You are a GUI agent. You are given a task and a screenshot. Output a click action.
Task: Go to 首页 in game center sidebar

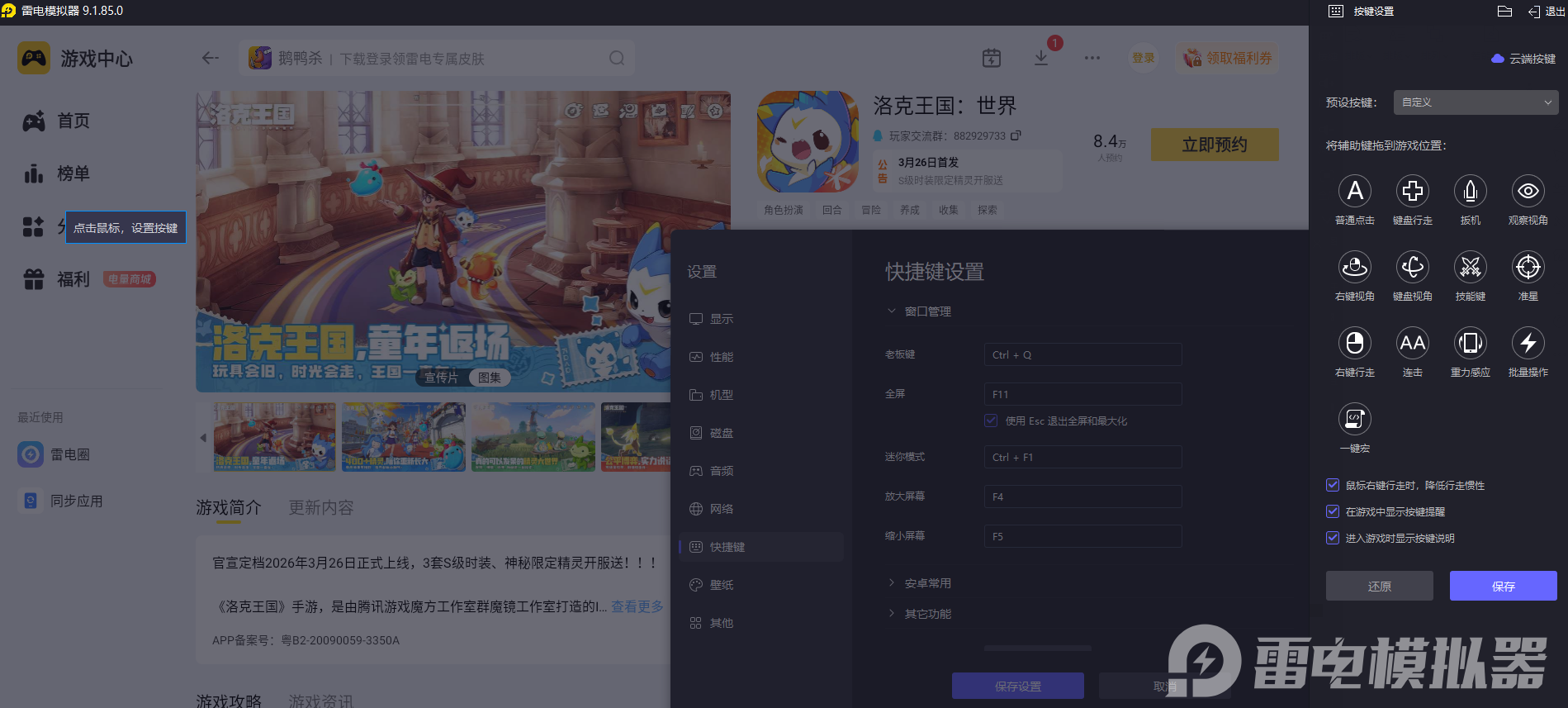pyautogui.click(x=56, y=121)
